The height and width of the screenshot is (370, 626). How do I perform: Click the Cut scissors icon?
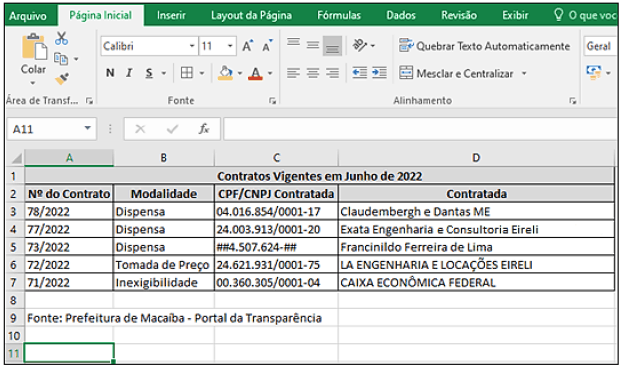pyautogui.click(x=61, y=39)
